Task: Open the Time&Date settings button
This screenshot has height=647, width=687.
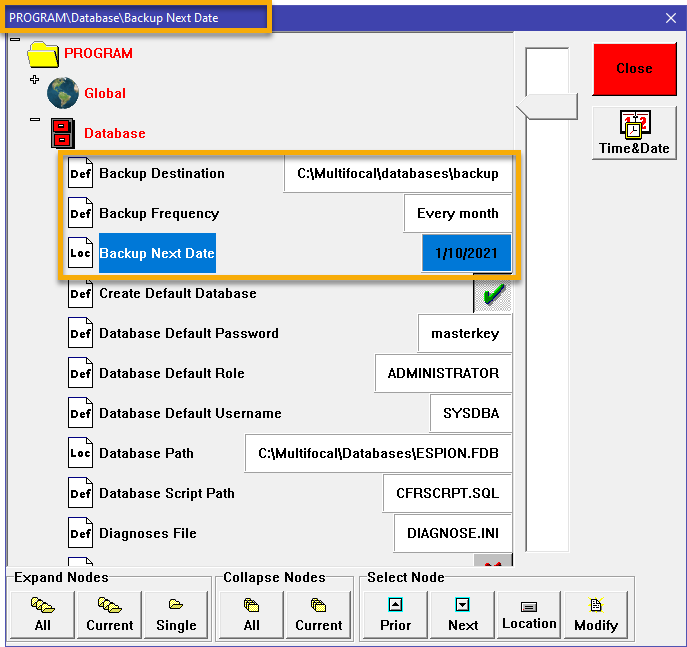Action: click(x=634, y=133)
